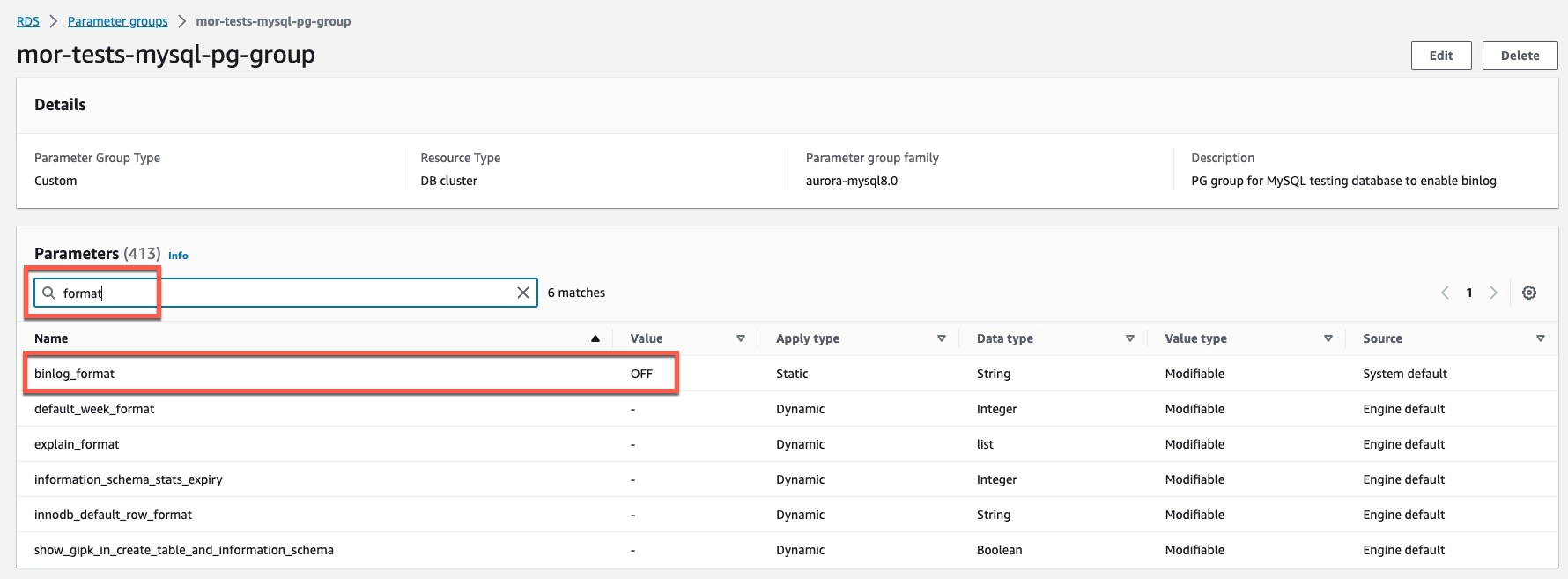The width and height of the screenshot is (1568, 579).
Task: Click aurora-mysql8.0 family value
Action: click(852, 181)
